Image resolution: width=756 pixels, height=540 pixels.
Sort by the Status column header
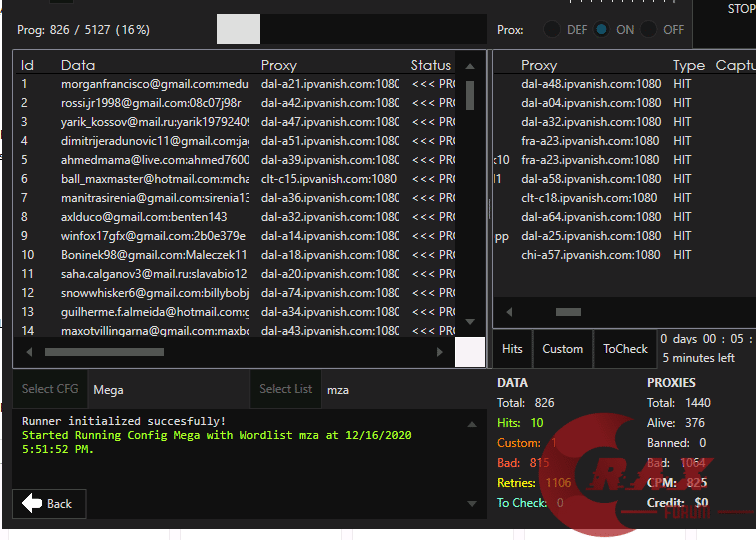point(431,65)
